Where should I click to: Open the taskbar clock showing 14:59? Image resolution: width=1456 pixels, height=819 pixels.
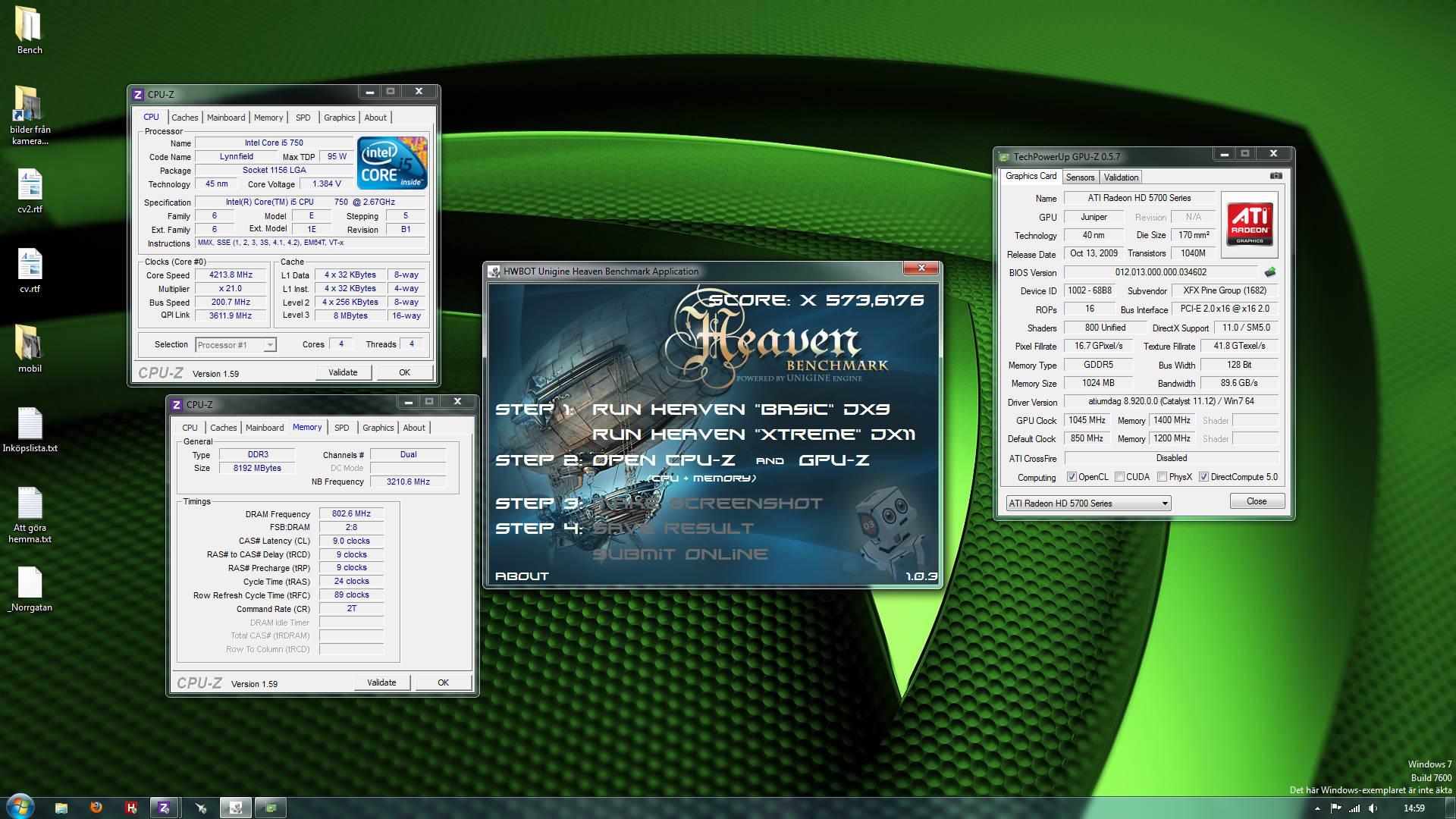(x=1414, y=808)
